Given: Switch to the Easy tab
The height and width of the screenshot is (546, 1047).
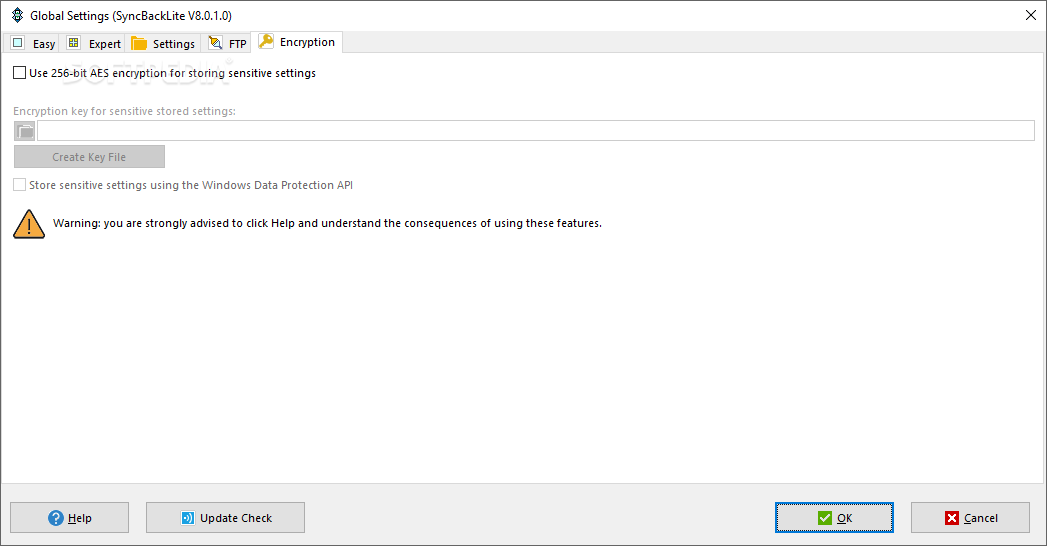Looking at the screenshot, I should (32, 43).
